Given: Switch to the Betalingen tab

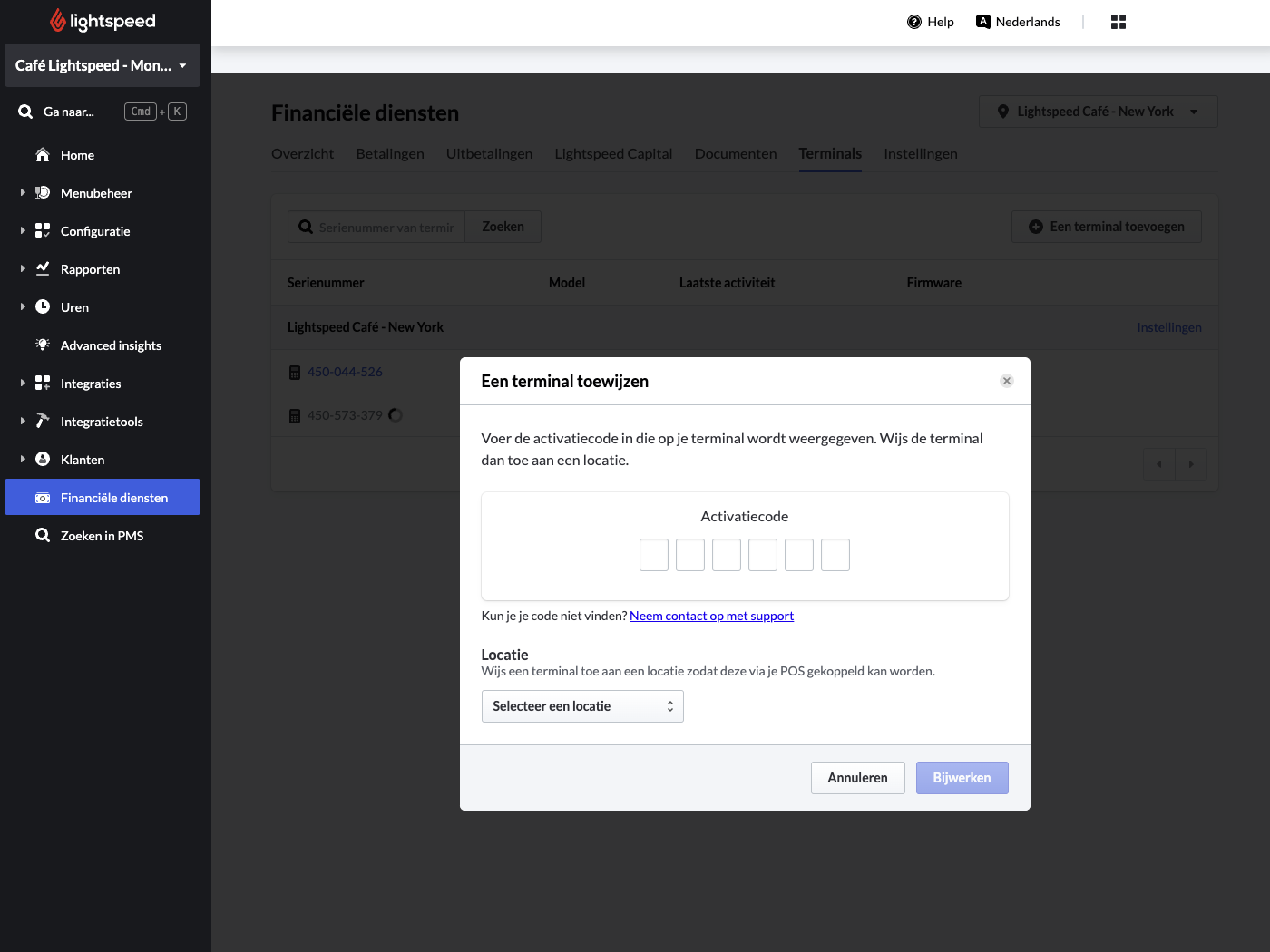Looking at the screenshot, I should coord(390,154).
